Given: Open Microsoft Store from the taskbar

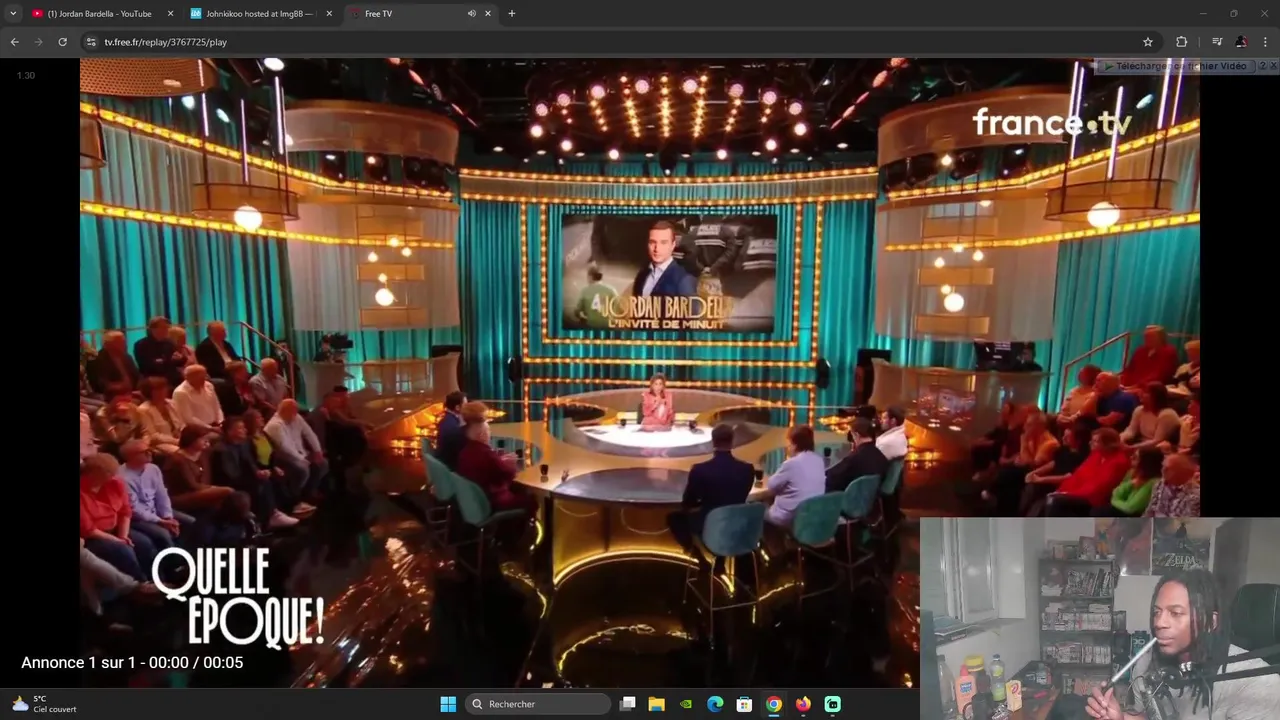Looking at the screenshot, I should point(744,704).
